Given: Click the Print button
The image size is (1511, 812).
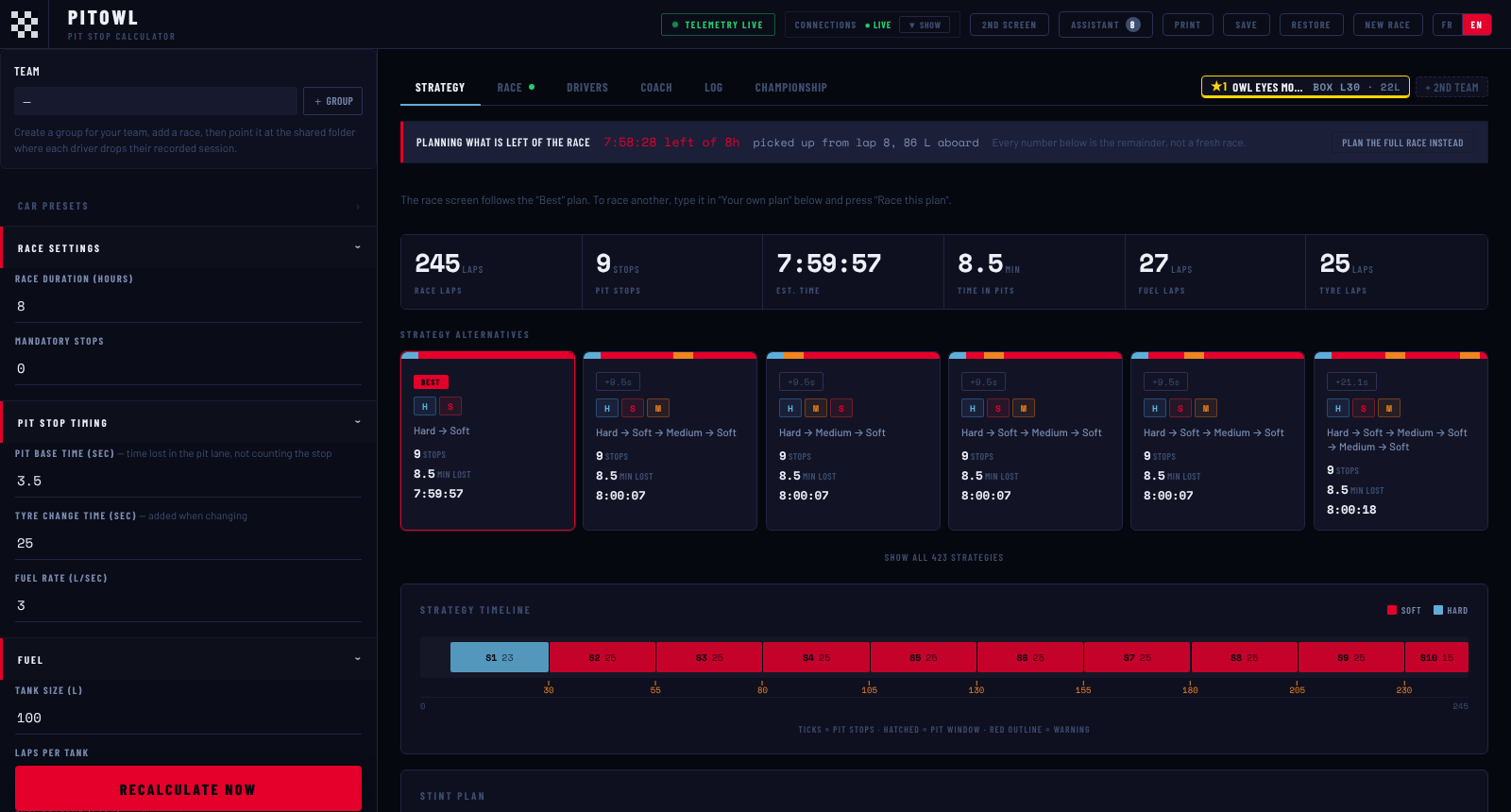Looking at the screenshot, I should click(x=1187, y=25).
